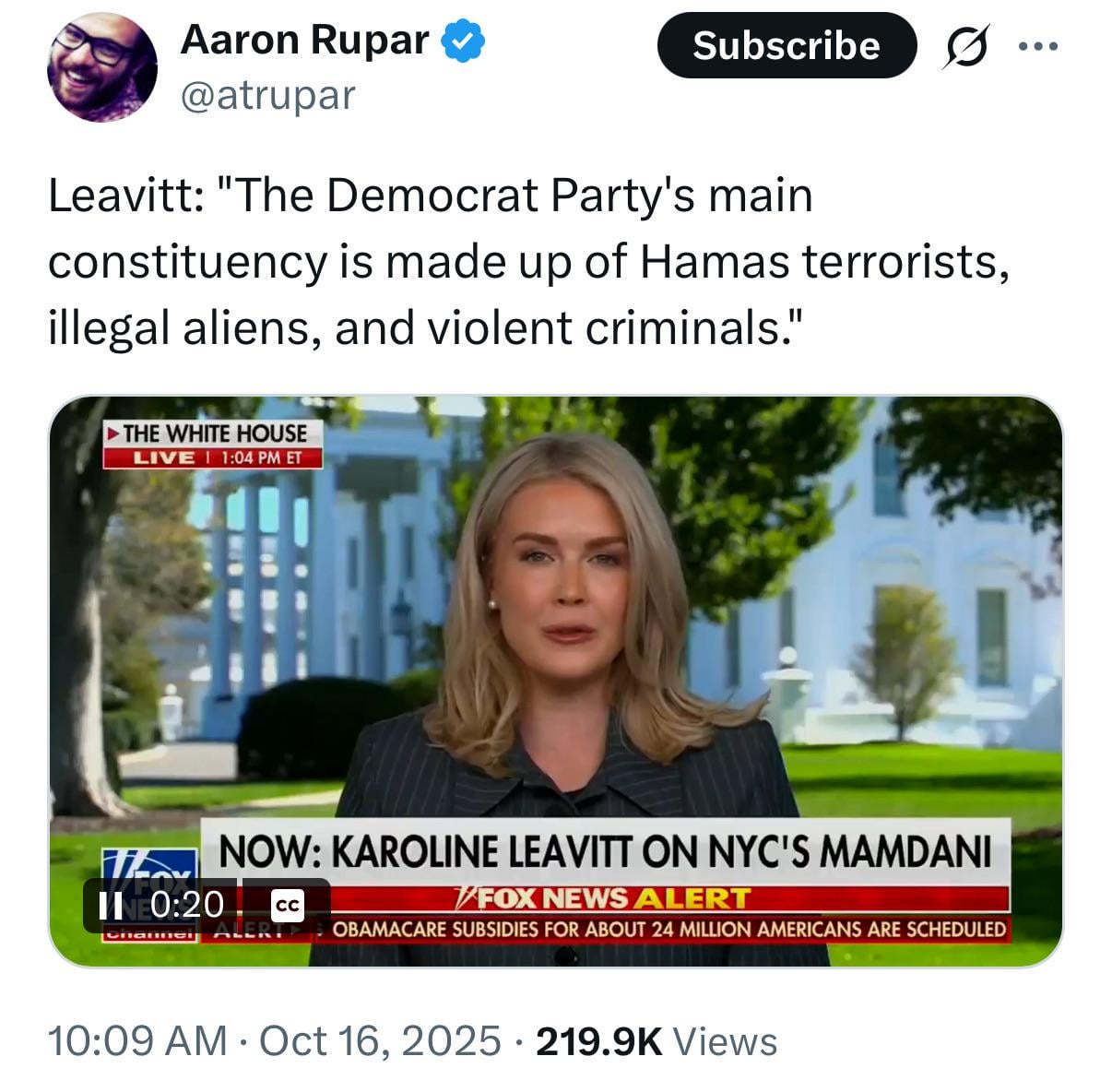View the 219.9K Views analytics

657,1041
